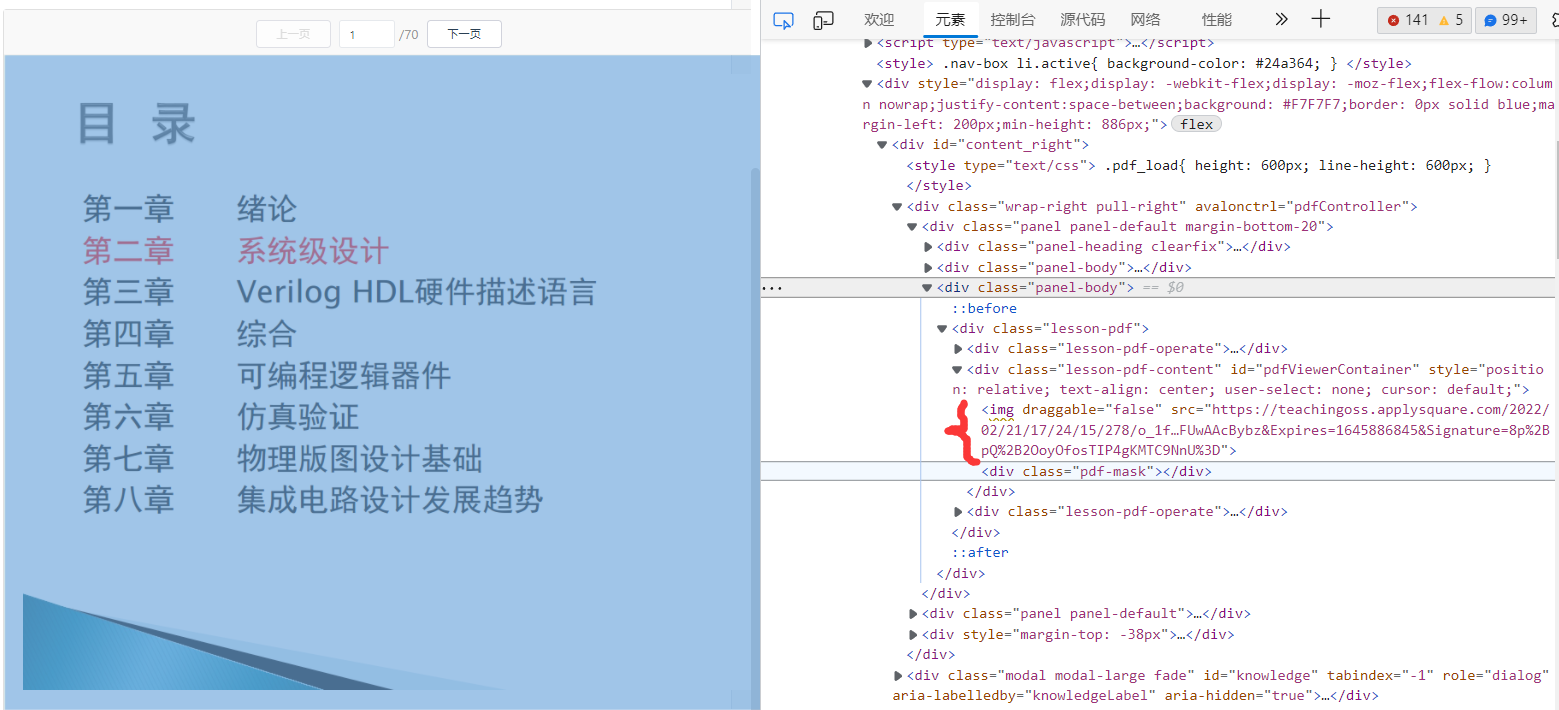Select the ::before pseudo element
Image resolution: width=1559 pixels, height=710 pixels.
[x=984, y=308]
